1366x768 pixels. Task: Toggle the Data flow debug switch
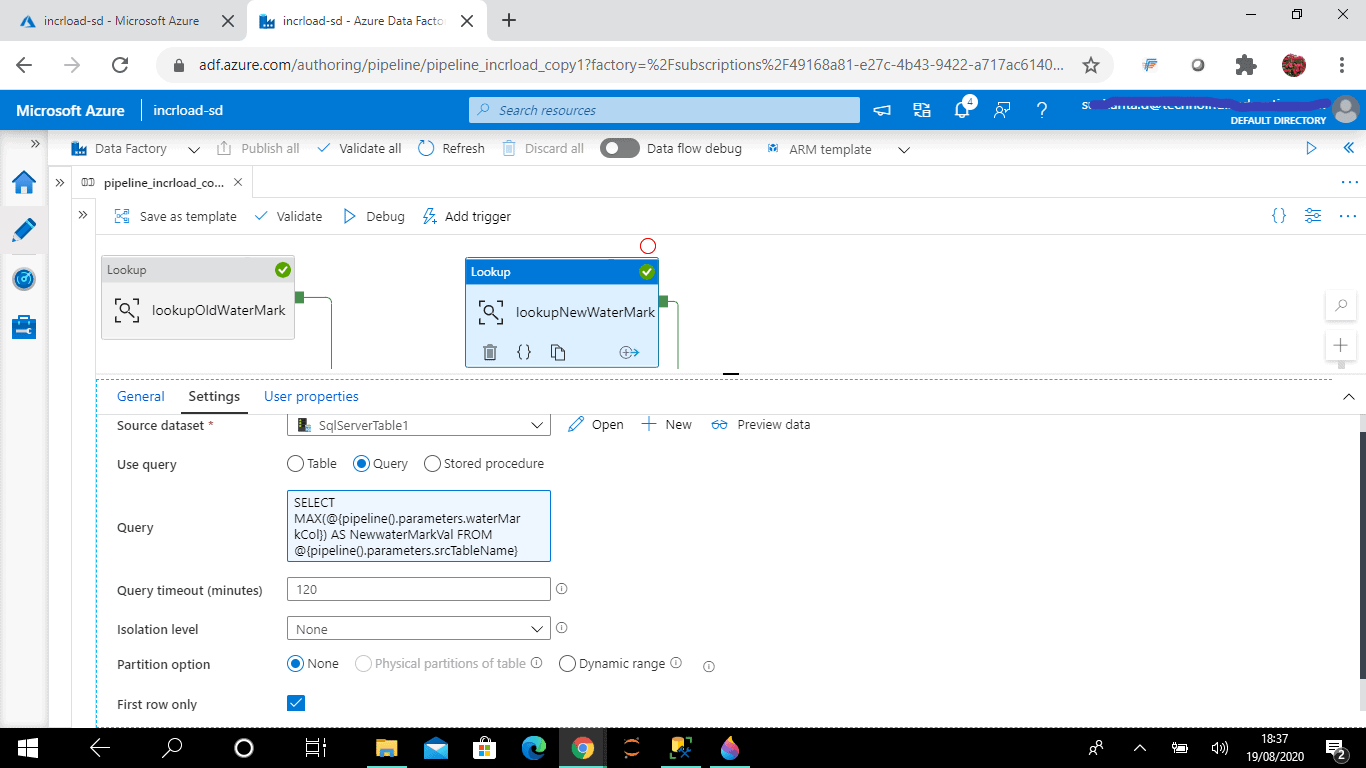pos(620,148)
